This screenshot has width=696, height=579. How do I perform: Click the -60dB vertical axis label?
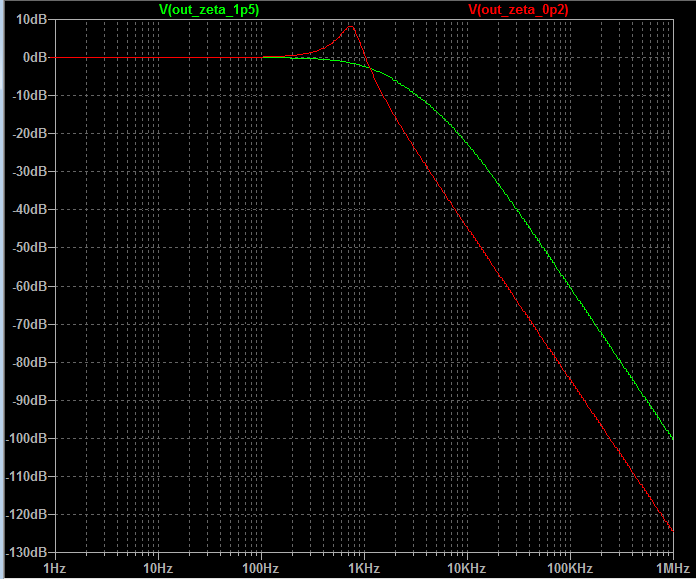pos(29,286)
